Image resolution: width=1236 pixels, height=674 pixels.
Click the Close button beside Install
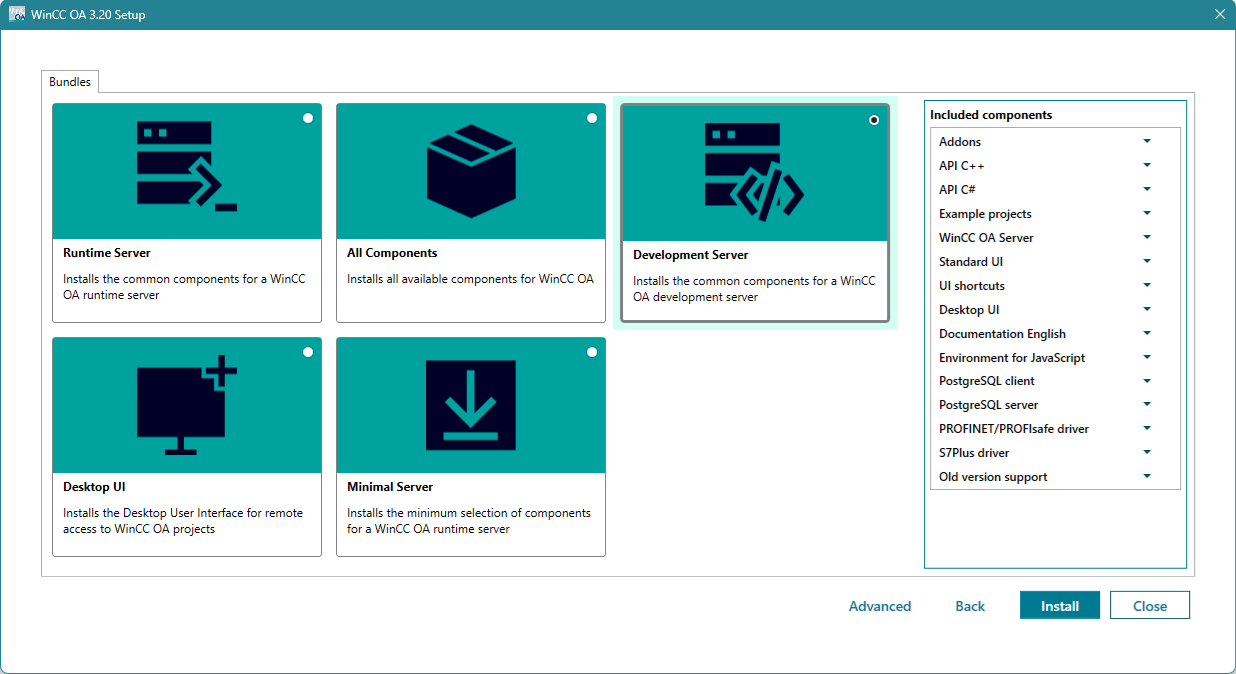[x=1150, y=606]
